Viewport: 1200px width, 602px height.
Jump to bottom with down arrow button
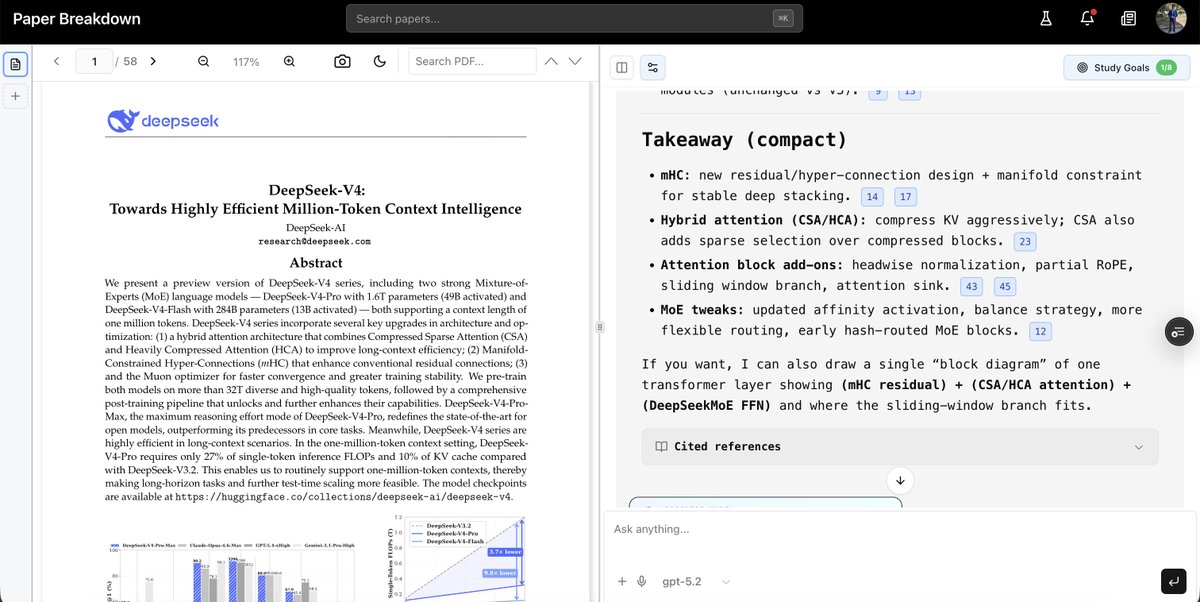point(900,480)
